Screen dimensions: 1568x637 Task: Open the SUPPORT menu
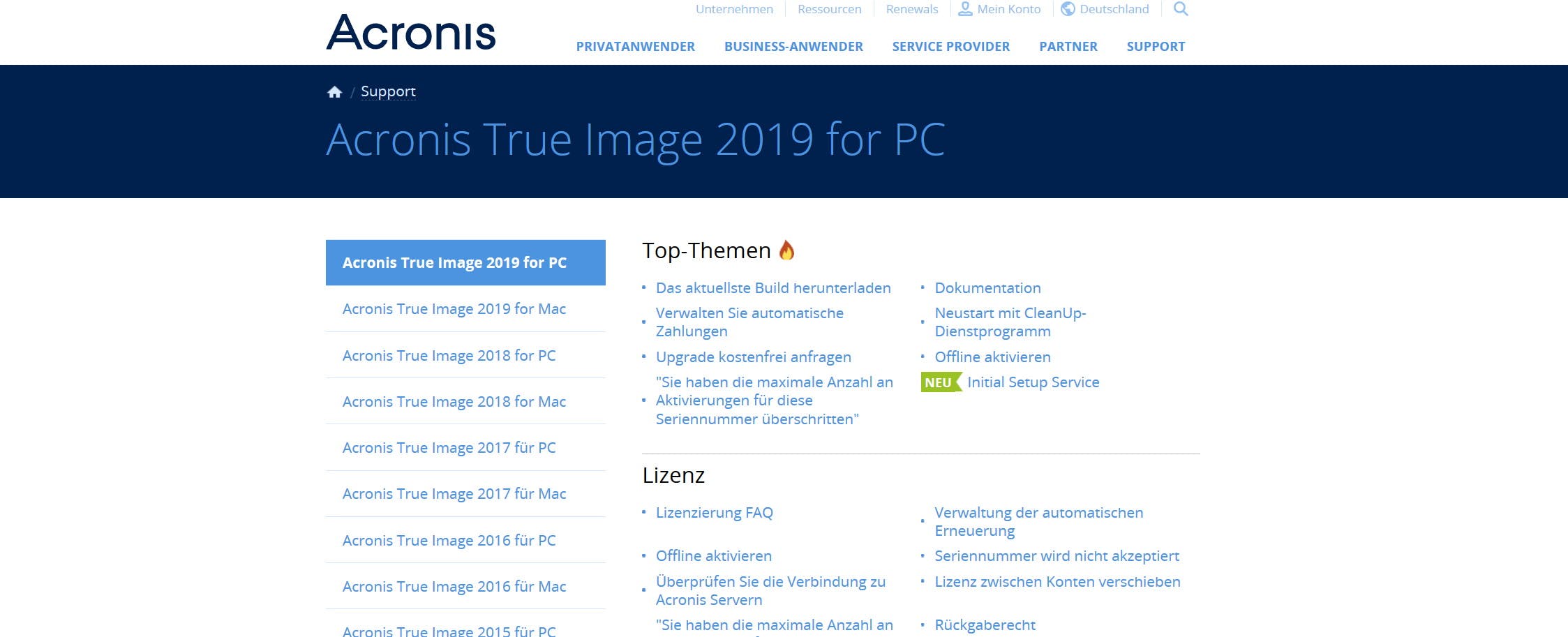(1156, 47)
